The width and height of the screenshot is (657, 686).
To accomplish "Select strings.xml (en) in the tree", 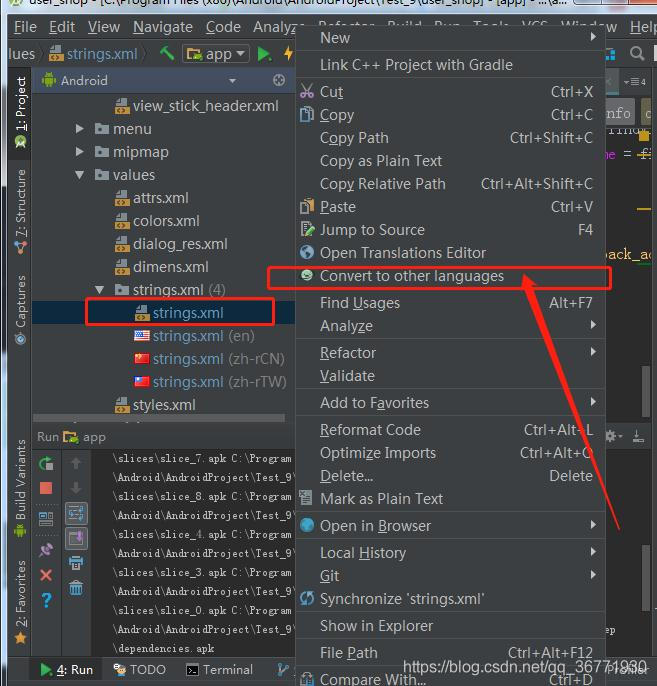I will point(194,336).
